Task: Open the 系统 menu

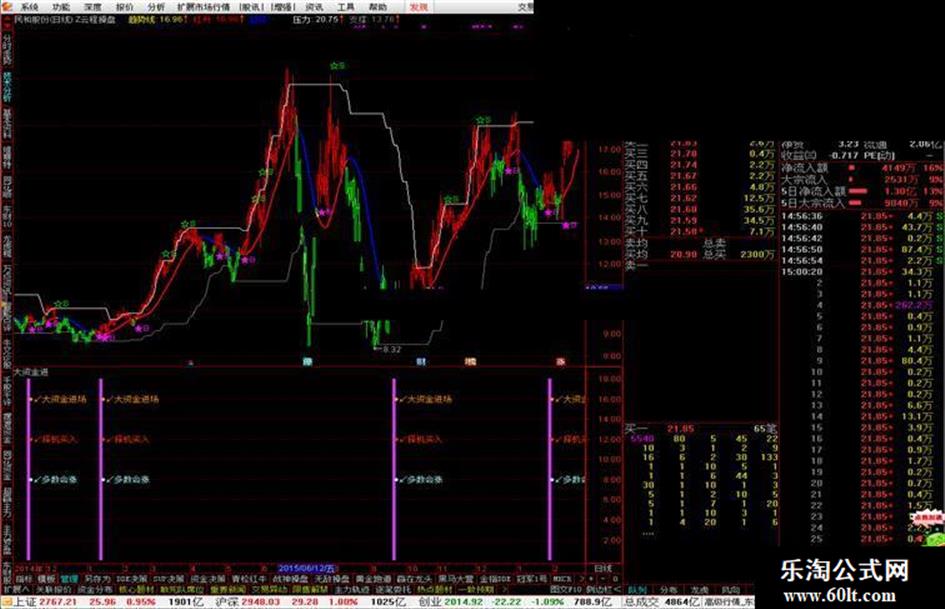Action: [x=29, y=7]
